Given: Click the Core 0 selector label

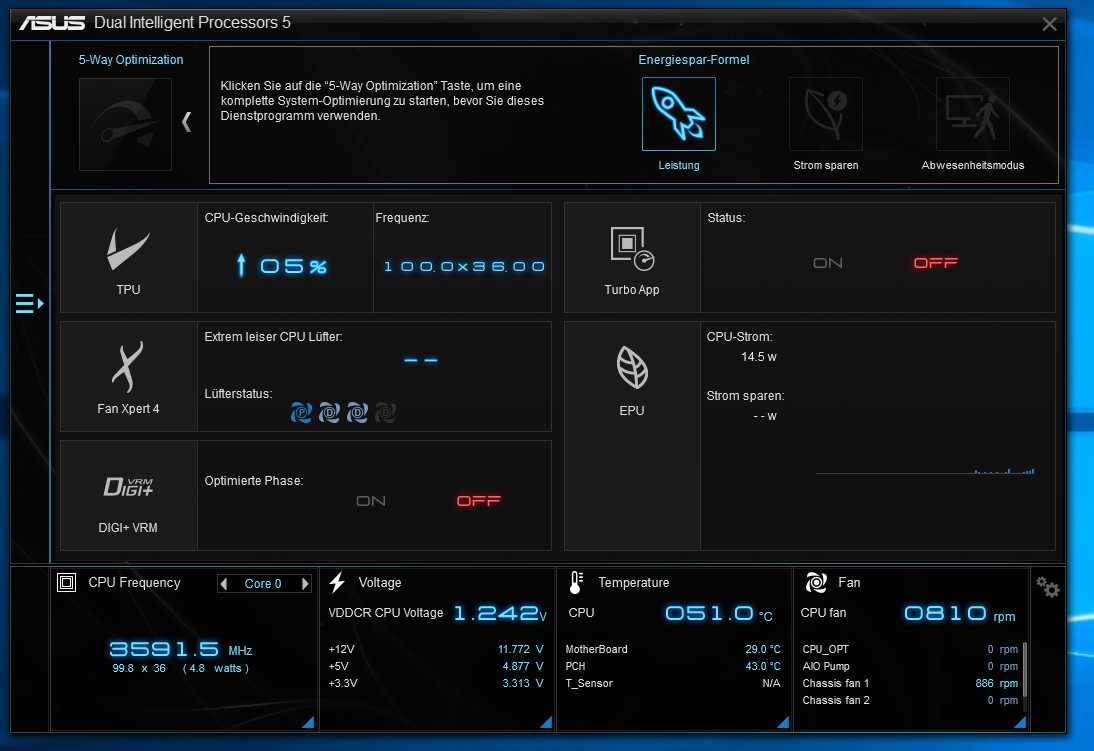Looking at the screenshot, I should (x=263, y=583).
